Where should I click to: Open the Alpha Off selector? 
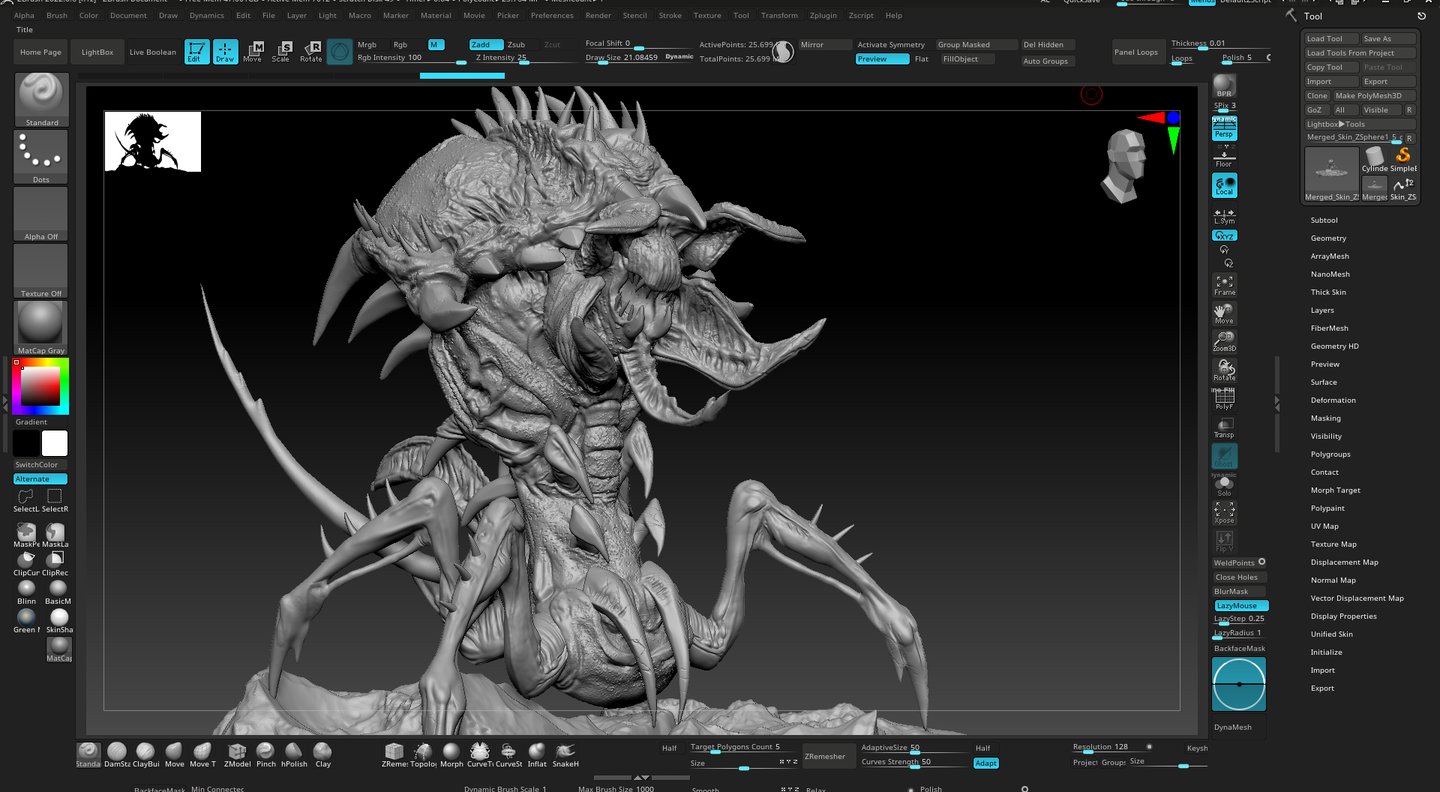coord(42,213)
